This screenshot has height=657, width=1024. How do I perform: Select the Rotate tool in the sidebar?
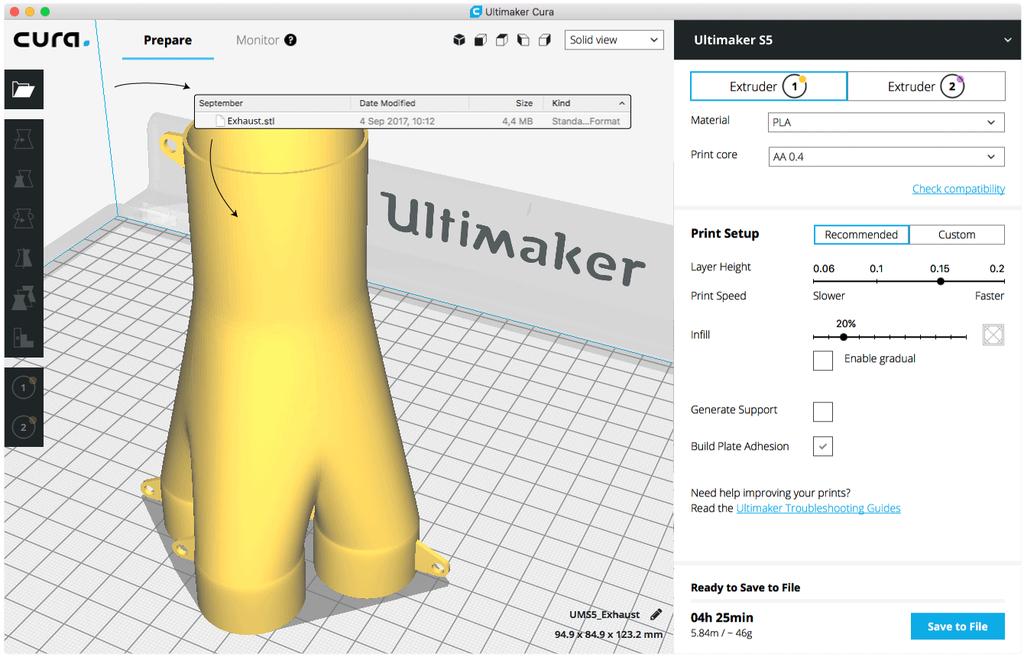pyautogui.click(x=24, y=218)
